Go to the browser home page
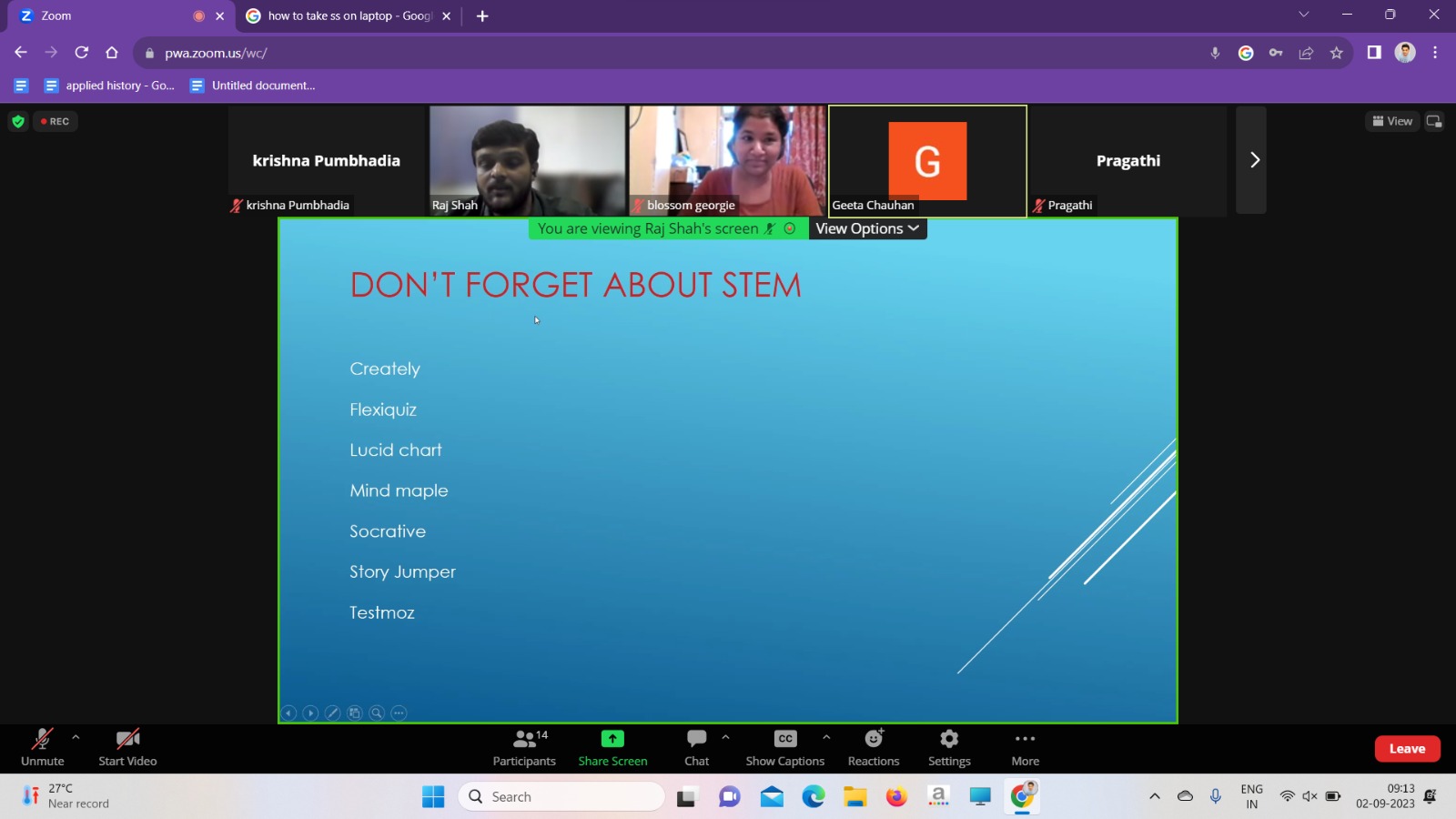The width and height of the screenshot is (1456, 819). 112,53
